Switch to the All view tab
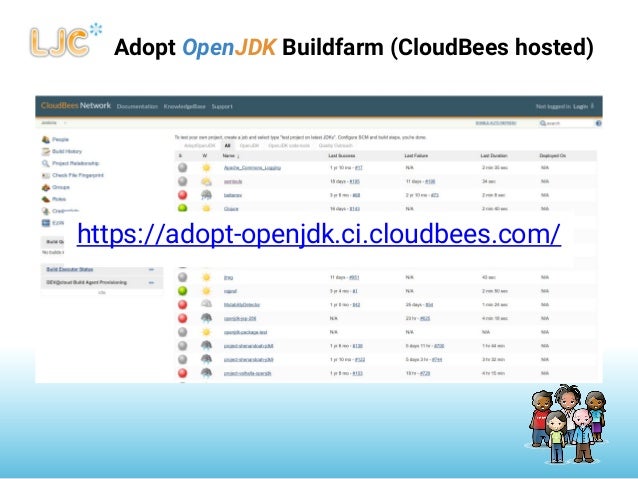Viewport: 638px width, 479px height. (227, 145)
